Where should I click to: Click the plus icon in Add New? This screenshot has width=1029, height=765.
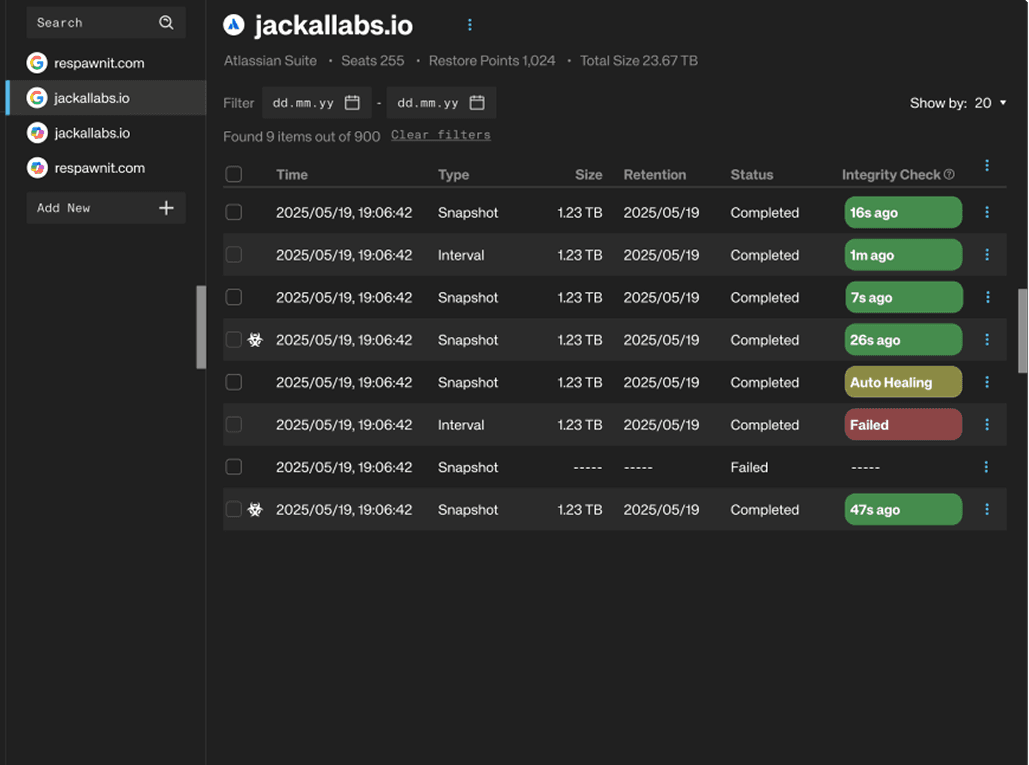click(x=166, y=208)
